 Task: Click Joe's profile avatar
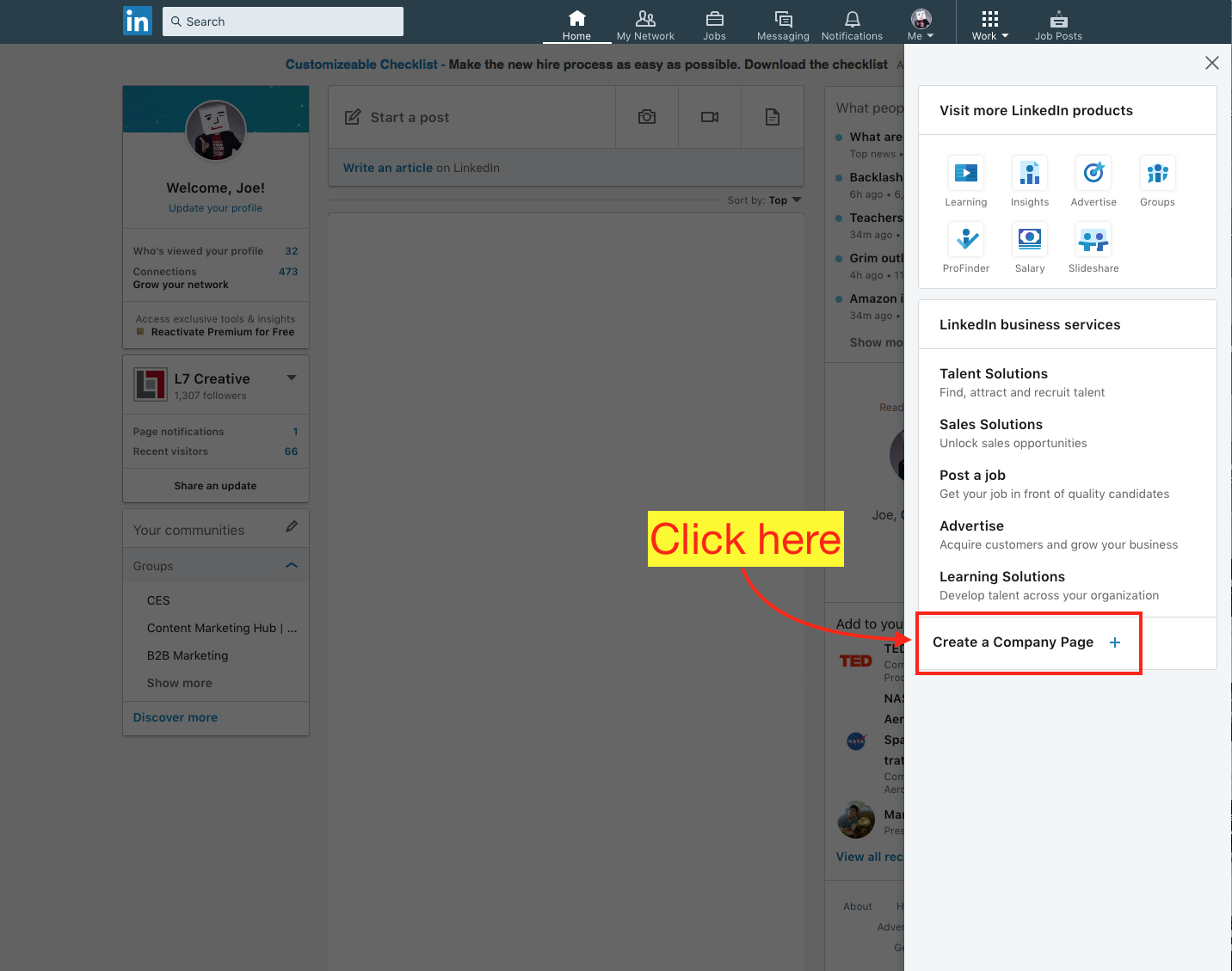216,130
